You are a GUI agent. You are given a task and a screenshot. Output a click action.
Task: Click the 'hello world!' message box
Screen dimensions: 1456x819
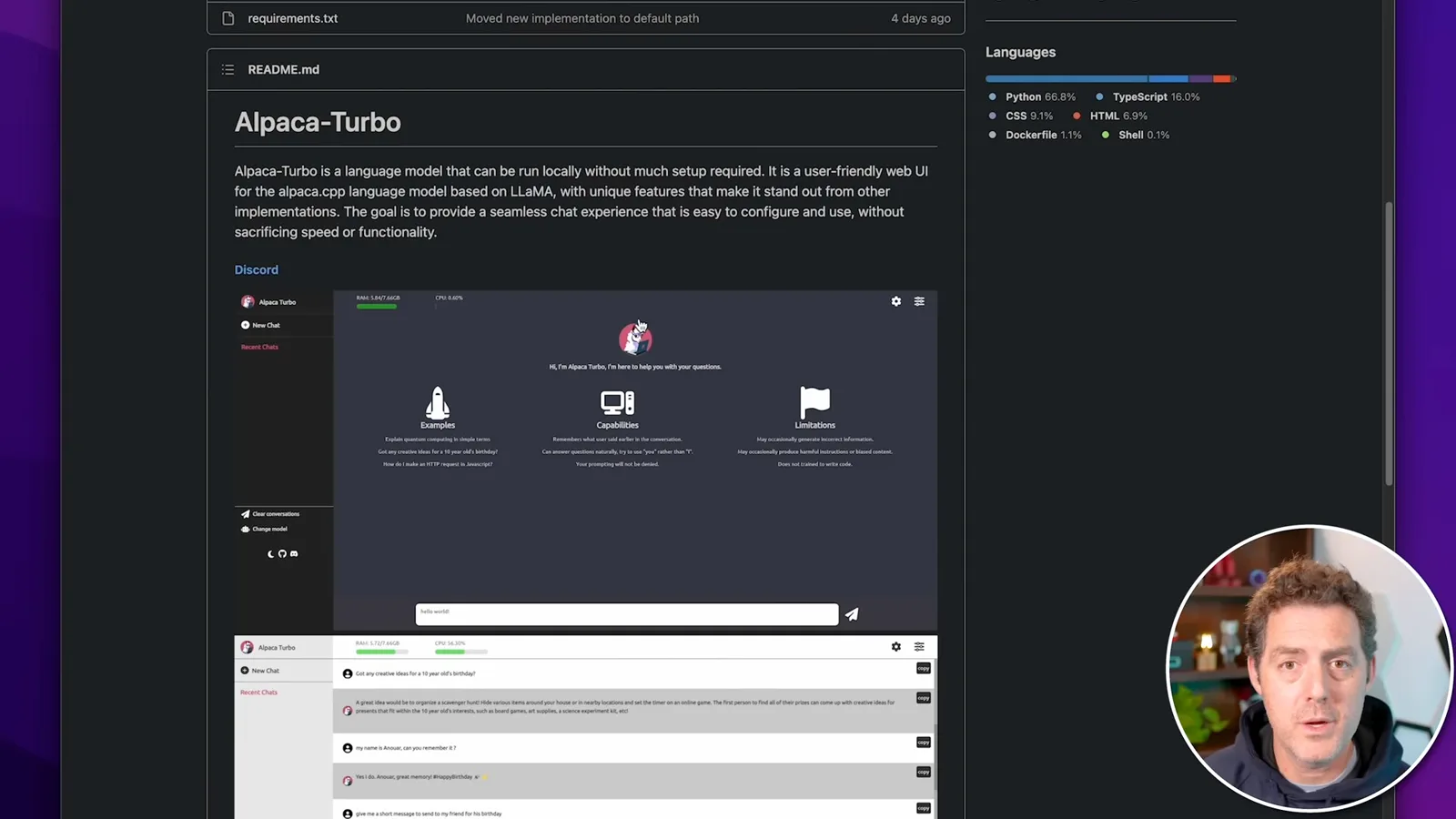627,614
